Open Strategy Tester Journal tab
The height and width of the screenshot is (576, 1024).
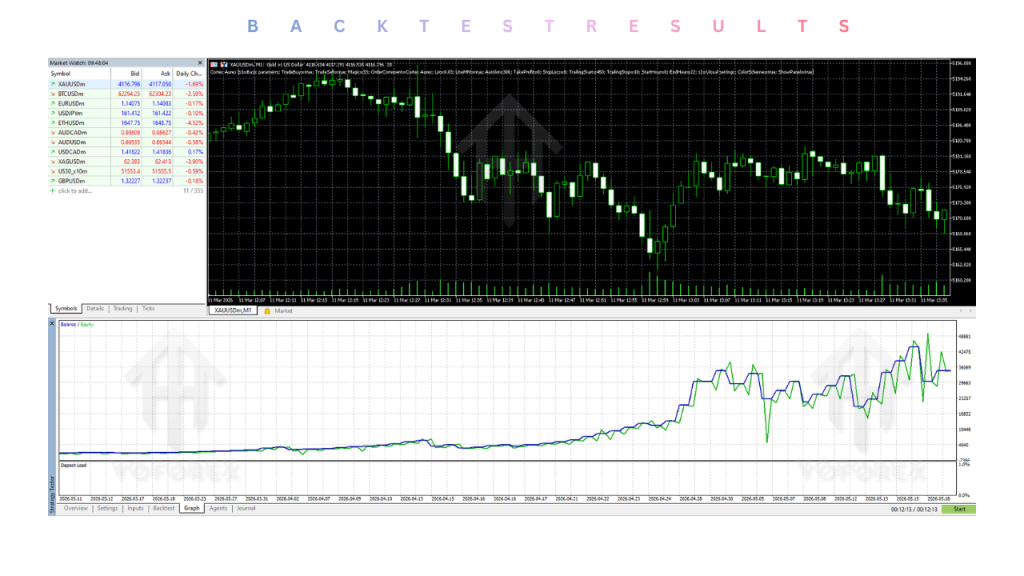246,508
